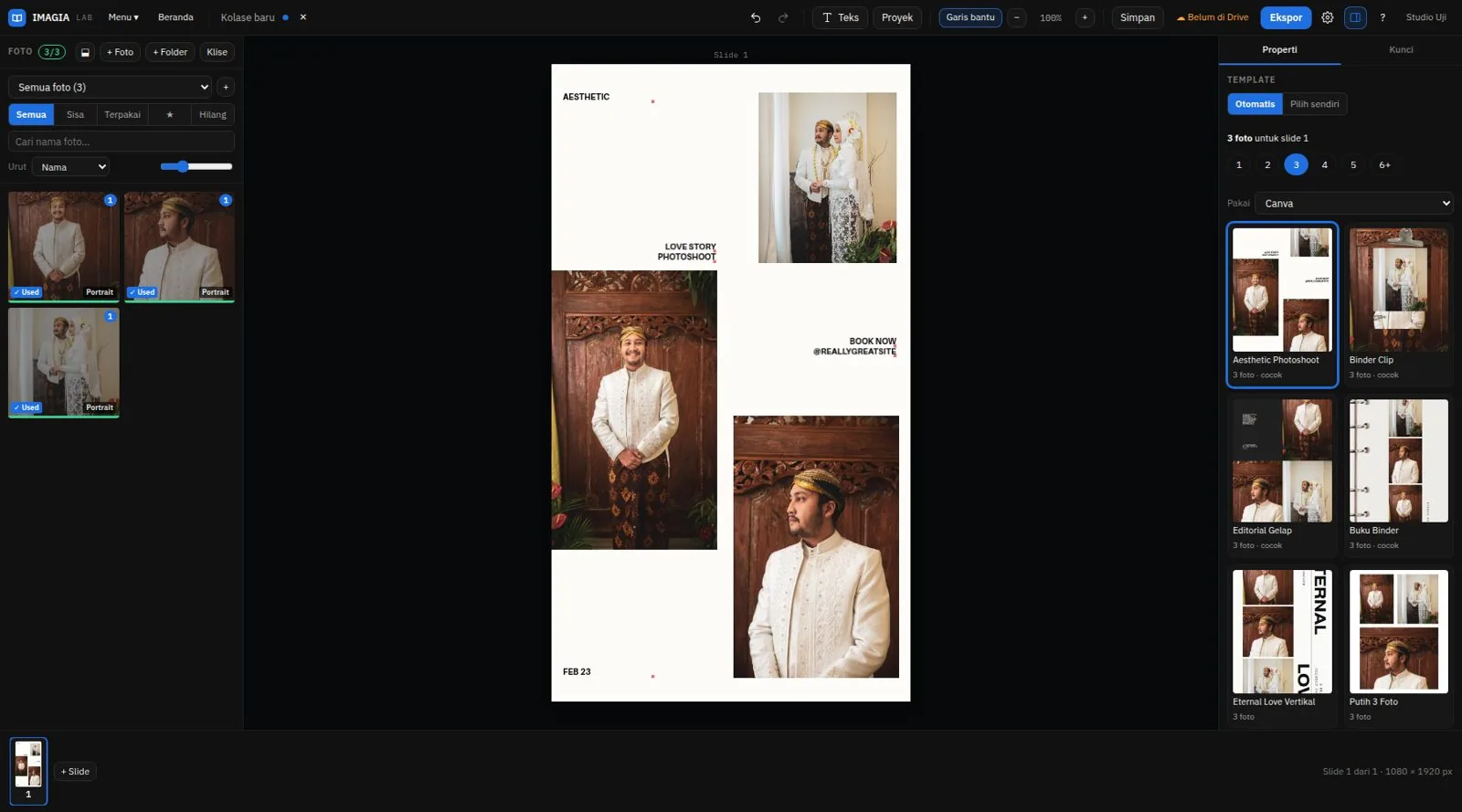Filter photos by the star favorites tab

pos(169,114)
